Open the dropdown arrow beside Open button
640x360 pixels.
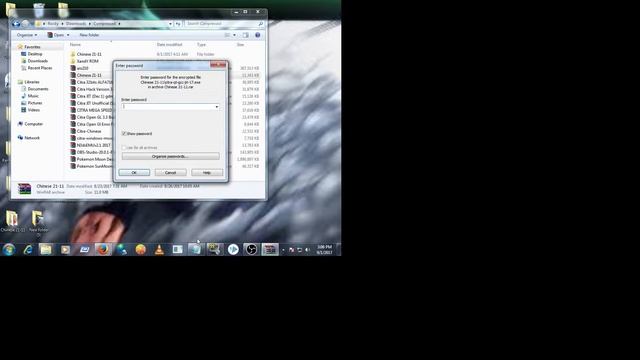pyautogui.click(x=68, y=35)
